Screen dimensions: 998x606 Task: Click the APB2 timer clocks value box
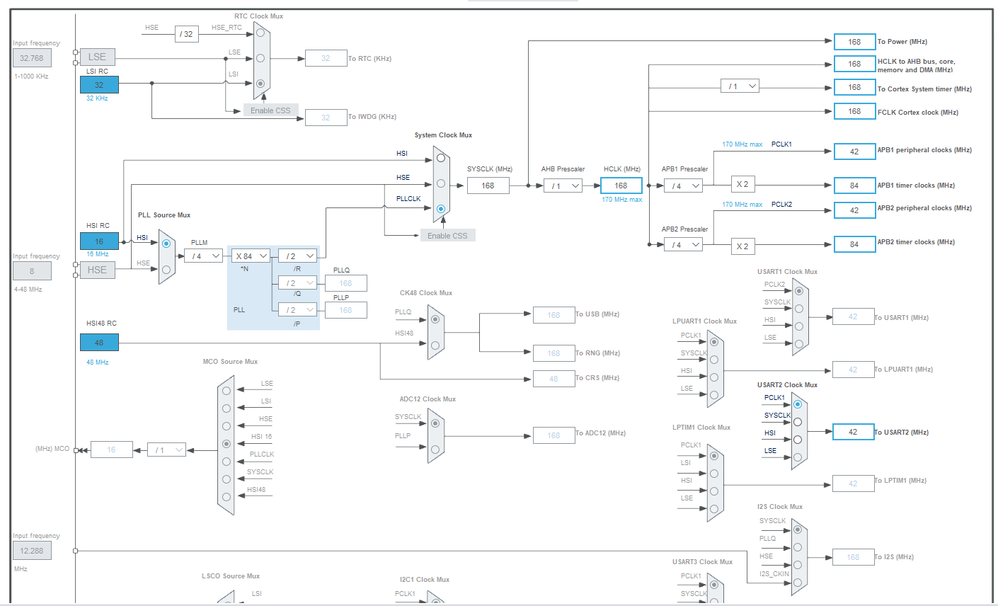(854, 244)
